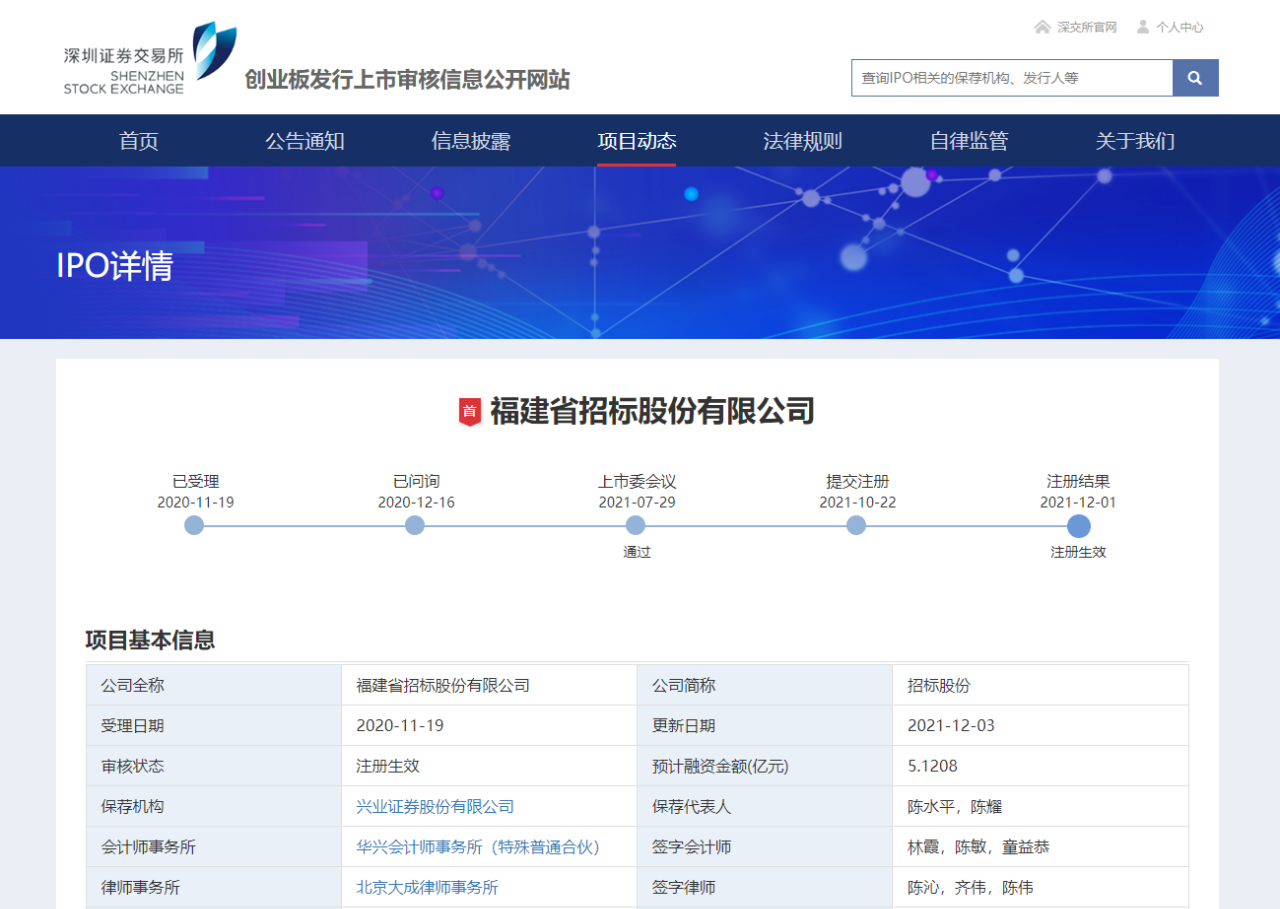The height and width of the screenshot is (909, 1280).
Task: Click the red 首 badge before company name
Action: click(x=470, y=411)
